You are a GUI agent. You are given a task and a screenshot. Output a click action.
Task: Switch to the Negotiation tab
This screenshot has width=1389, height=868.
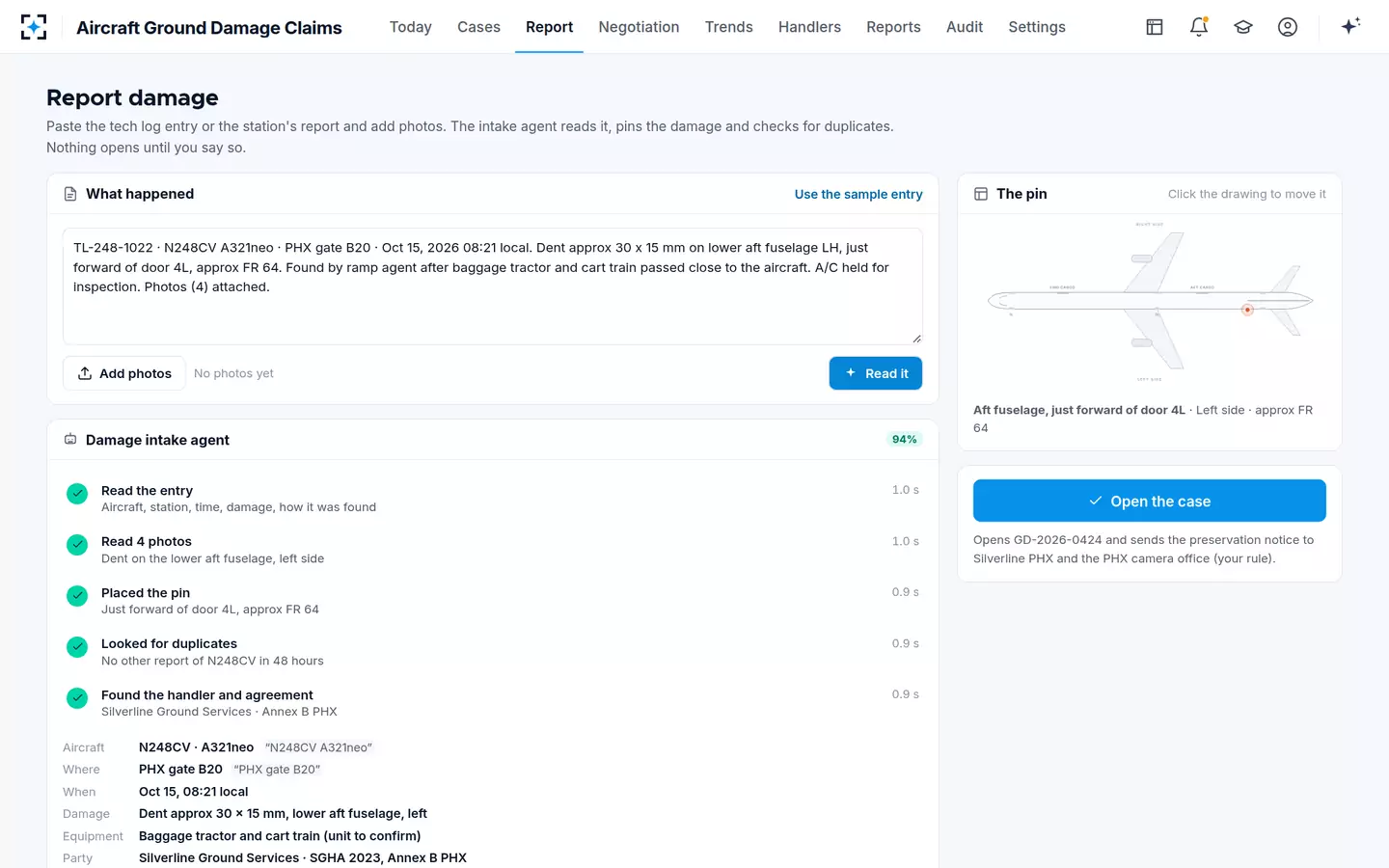(639, 27)
